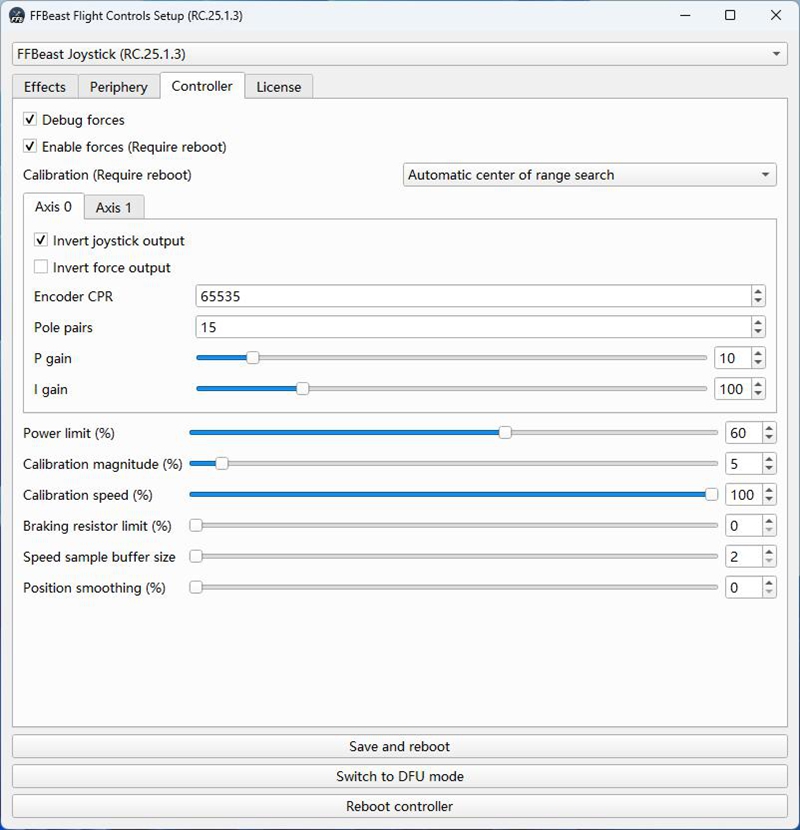
Task: Disable the Enable forces checkbox
Action: pyautogui.click(x=30, y=147)
